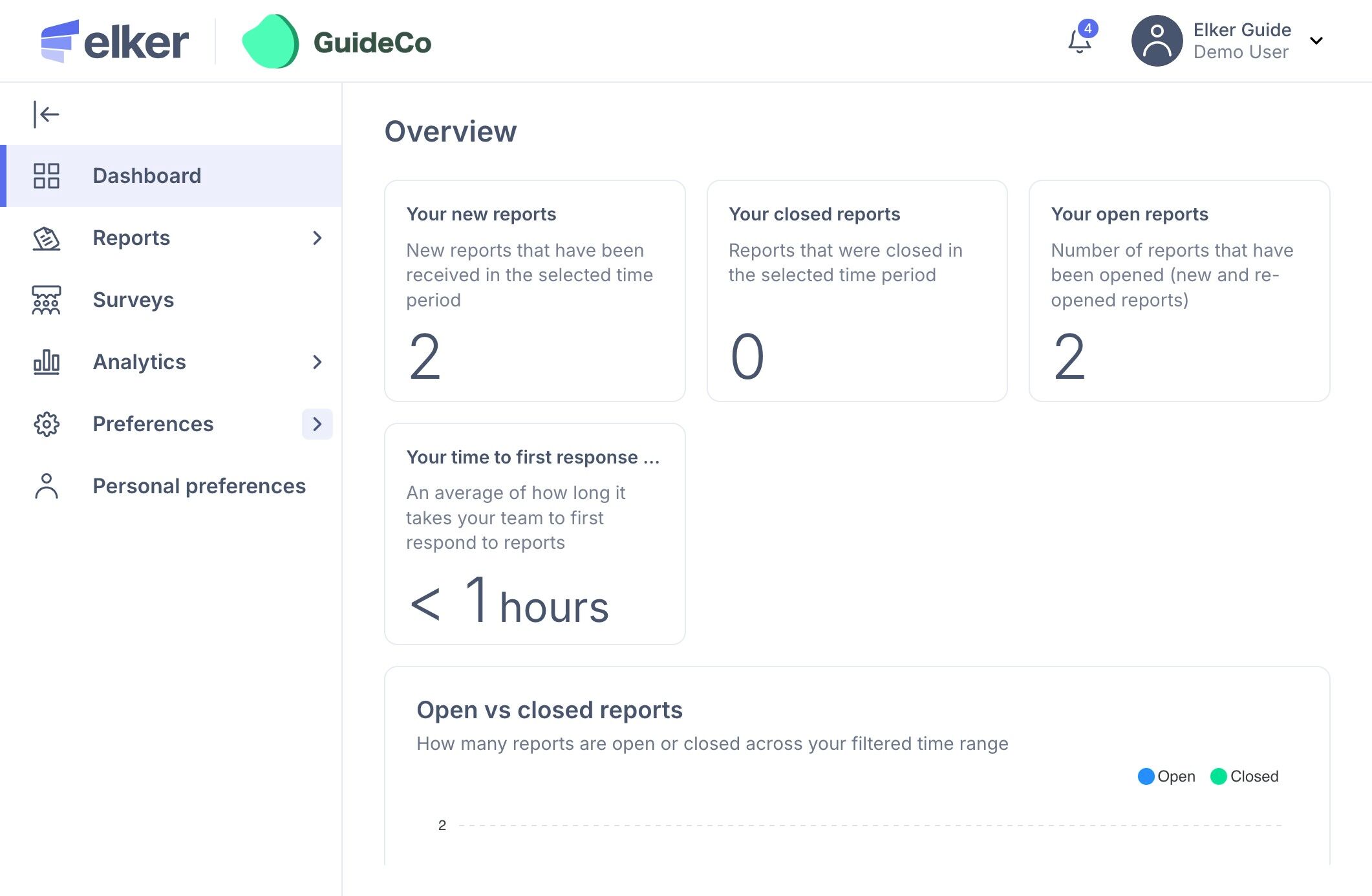Image resolution: width=1372 pixels, height=896 pixels.
Task: Expand the Reports submenu chevron
Action: tap(317, 238)
